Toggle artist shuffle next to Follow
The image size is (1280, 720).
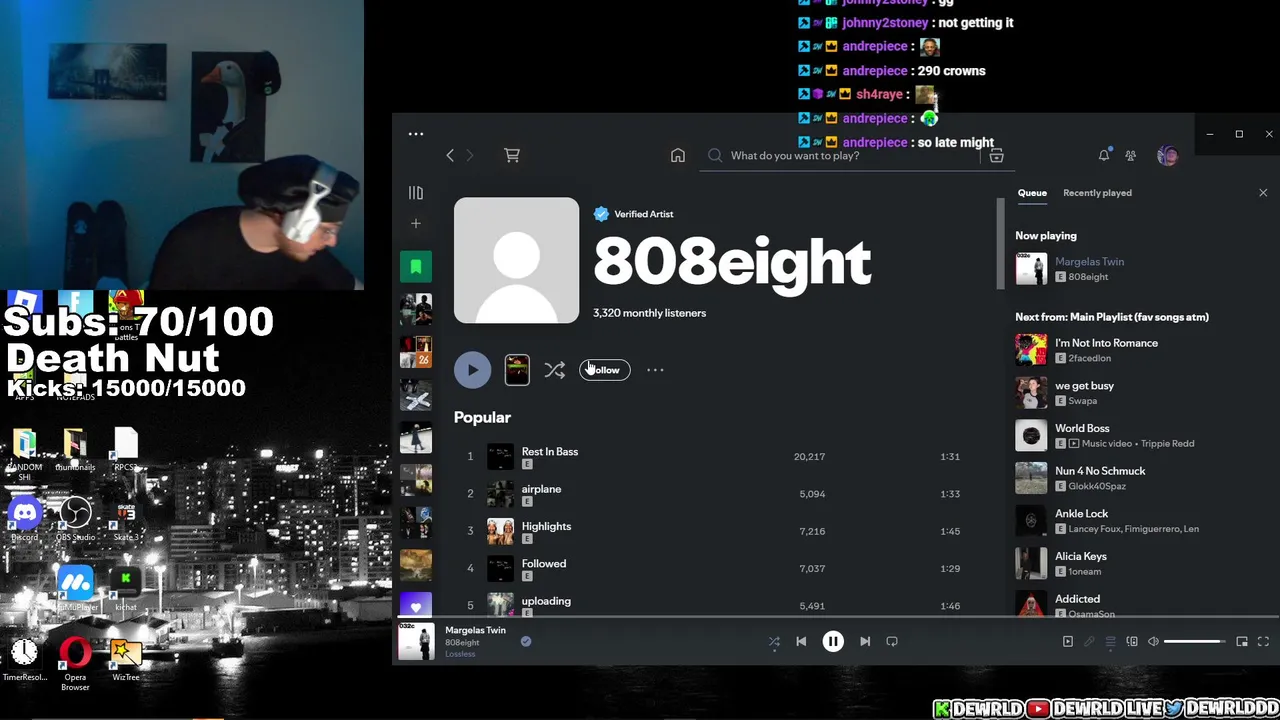click(555, 370)
